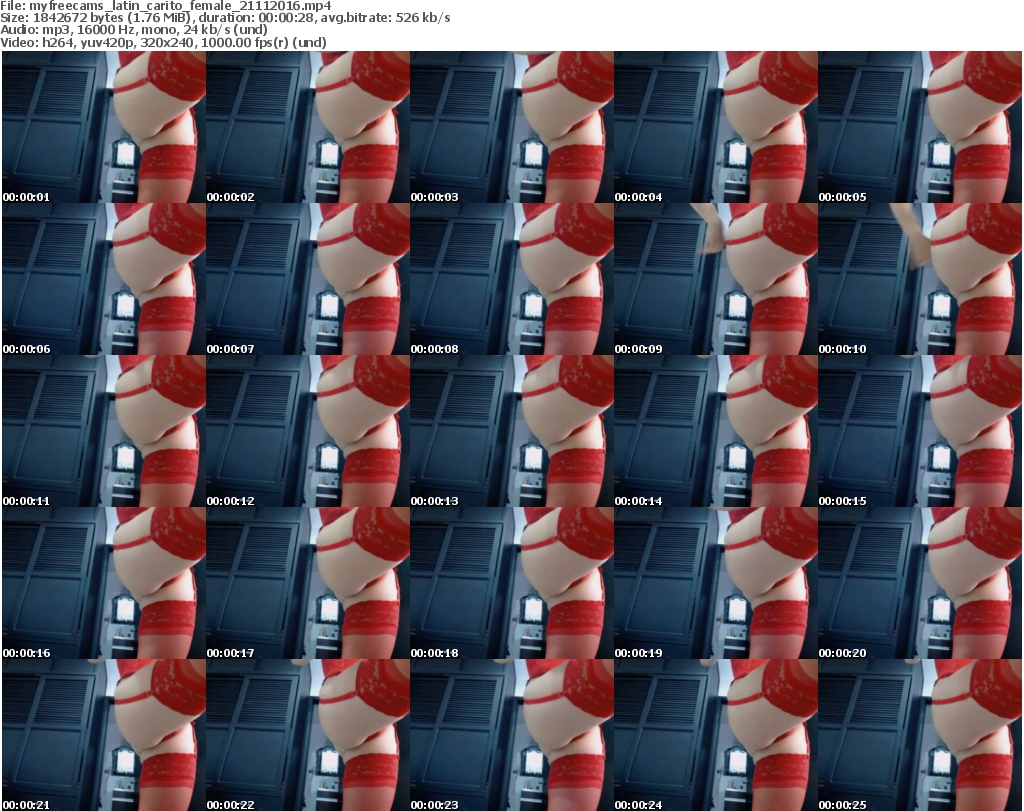Click the 'Size: 1842672 bytes' info line
The height and width of the screenshot is (811, 1024).
click(x=225, y=18)
